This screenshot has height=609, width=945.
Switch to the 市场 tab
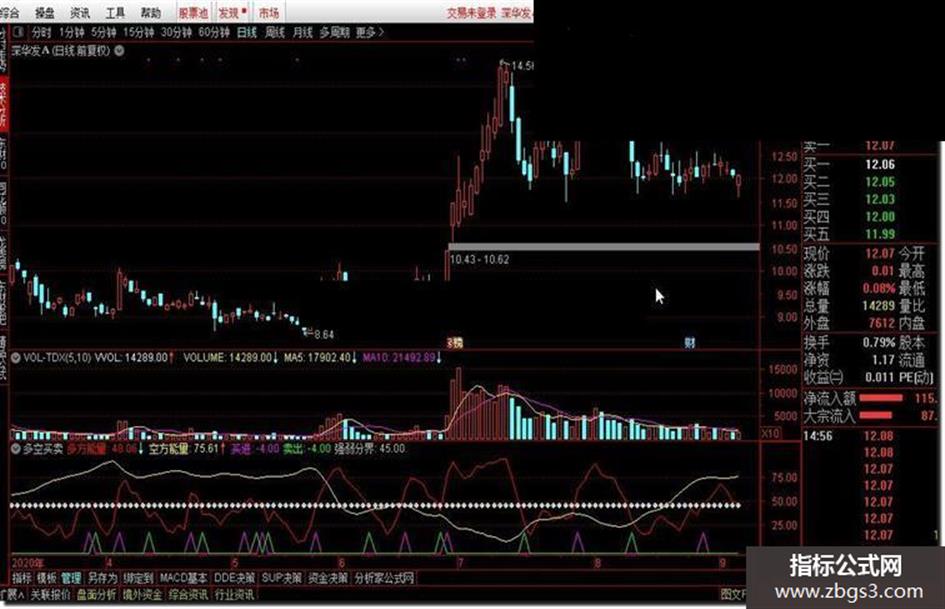(x=269, y=13)
